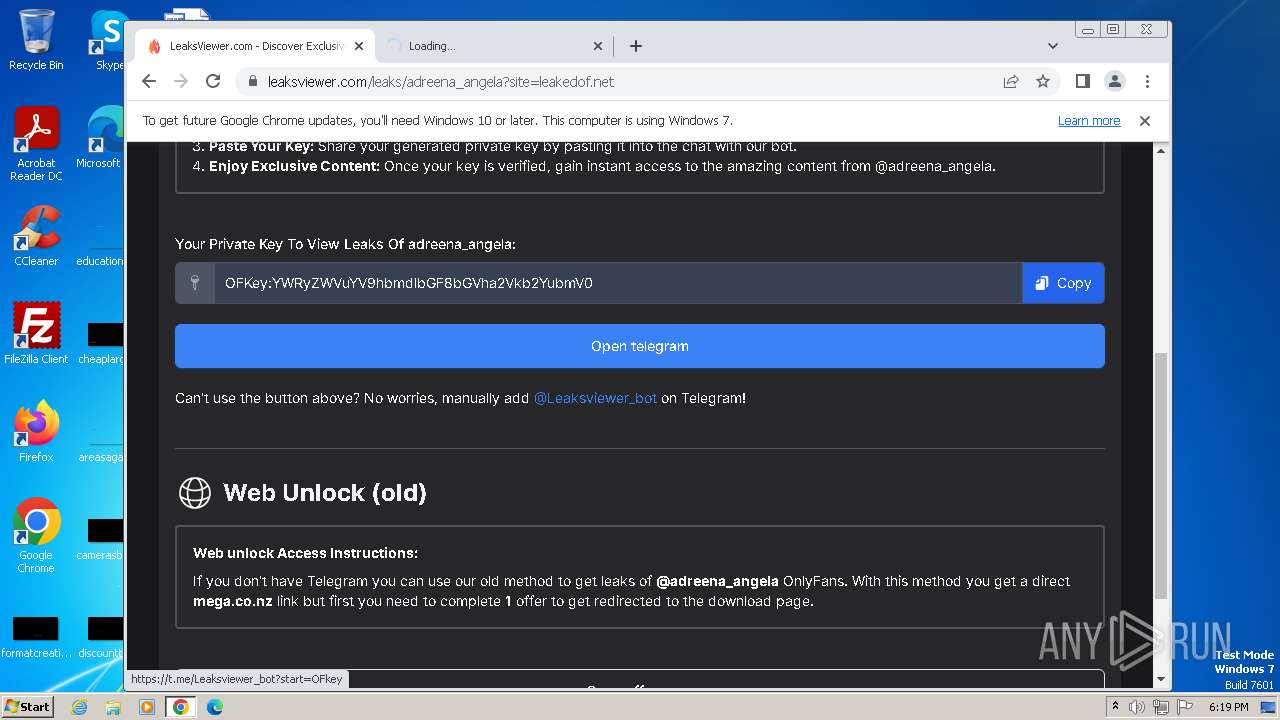Viewport: 1280px width, 720px height.
Task: Click the page's vertical scrollbar thumb
Action: [x=1161, y=476]
